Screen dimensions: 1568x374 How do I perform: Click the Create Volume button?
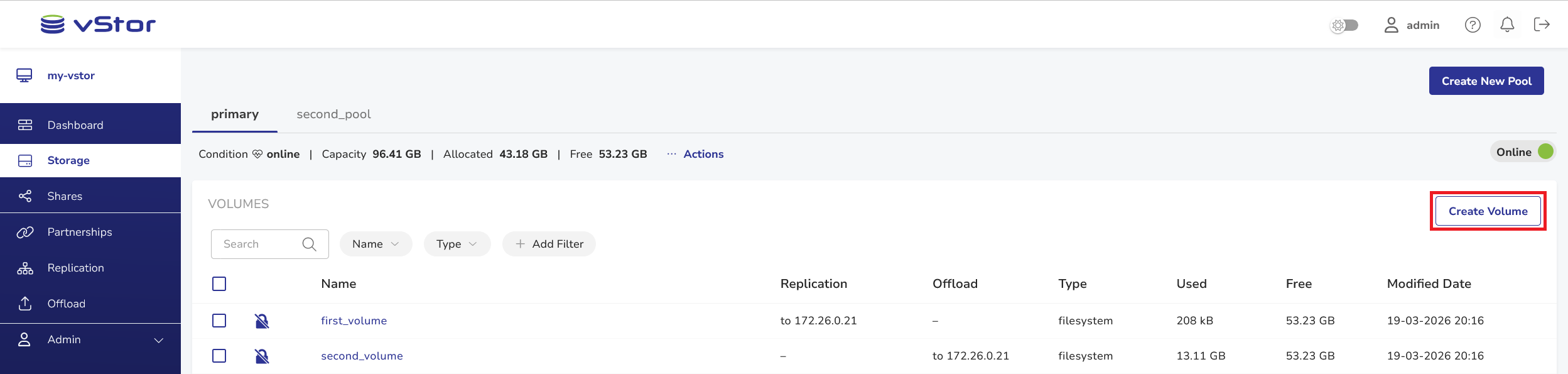tap(1488, 211)
